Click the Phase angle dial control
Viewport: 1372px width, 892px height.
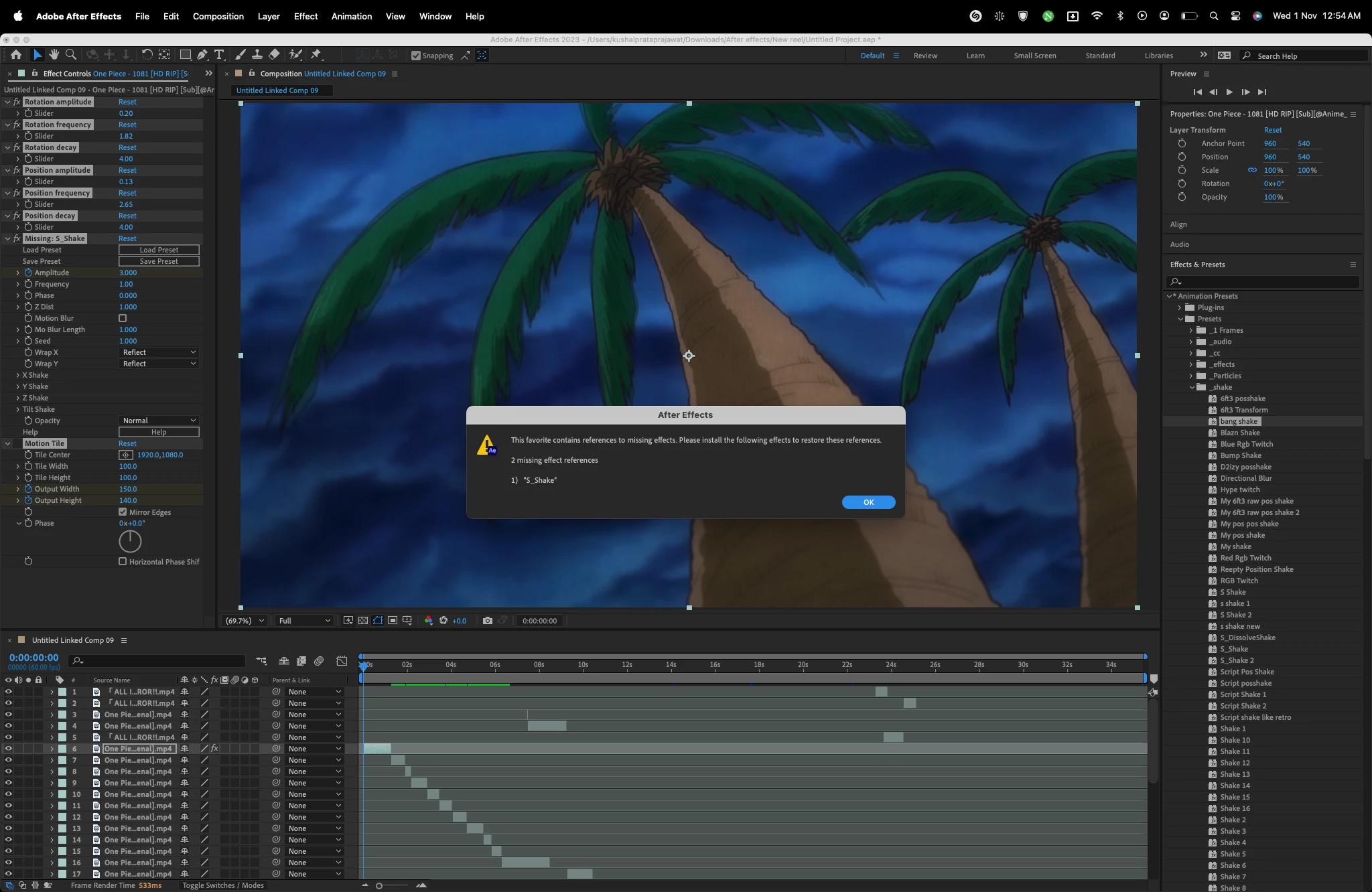(x=130, y=541)
